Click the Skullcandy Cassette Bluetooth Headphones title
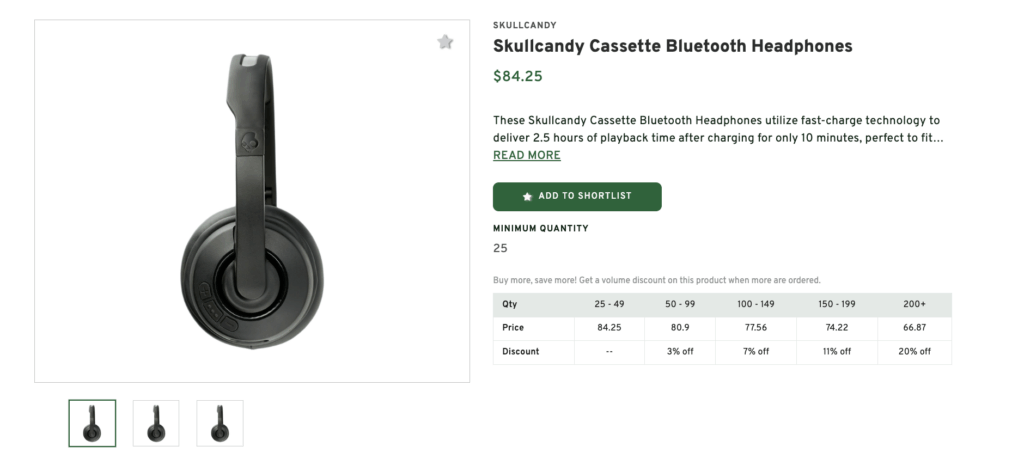 [672, 46]
